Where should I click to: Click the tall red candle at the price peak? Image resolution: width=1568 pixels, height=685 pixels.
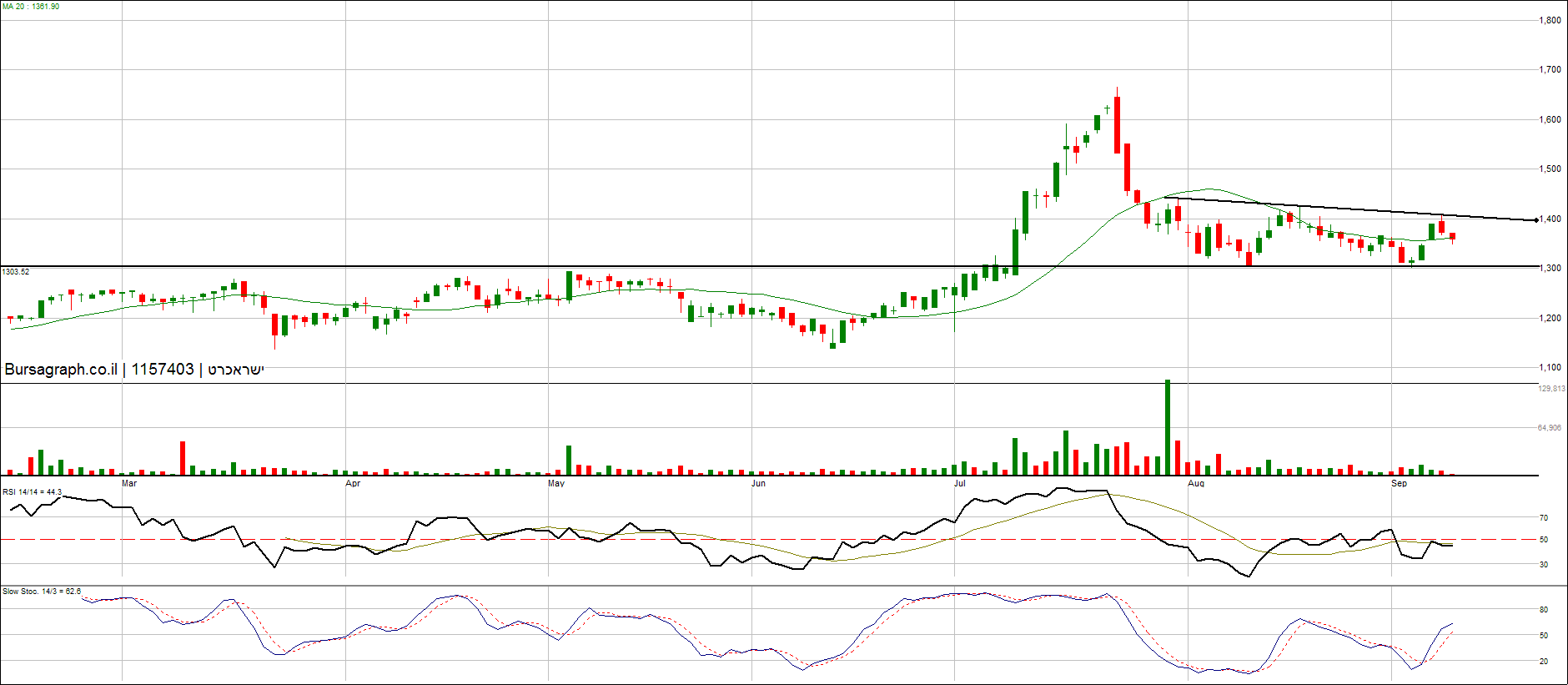click(x=1118, y=125)
